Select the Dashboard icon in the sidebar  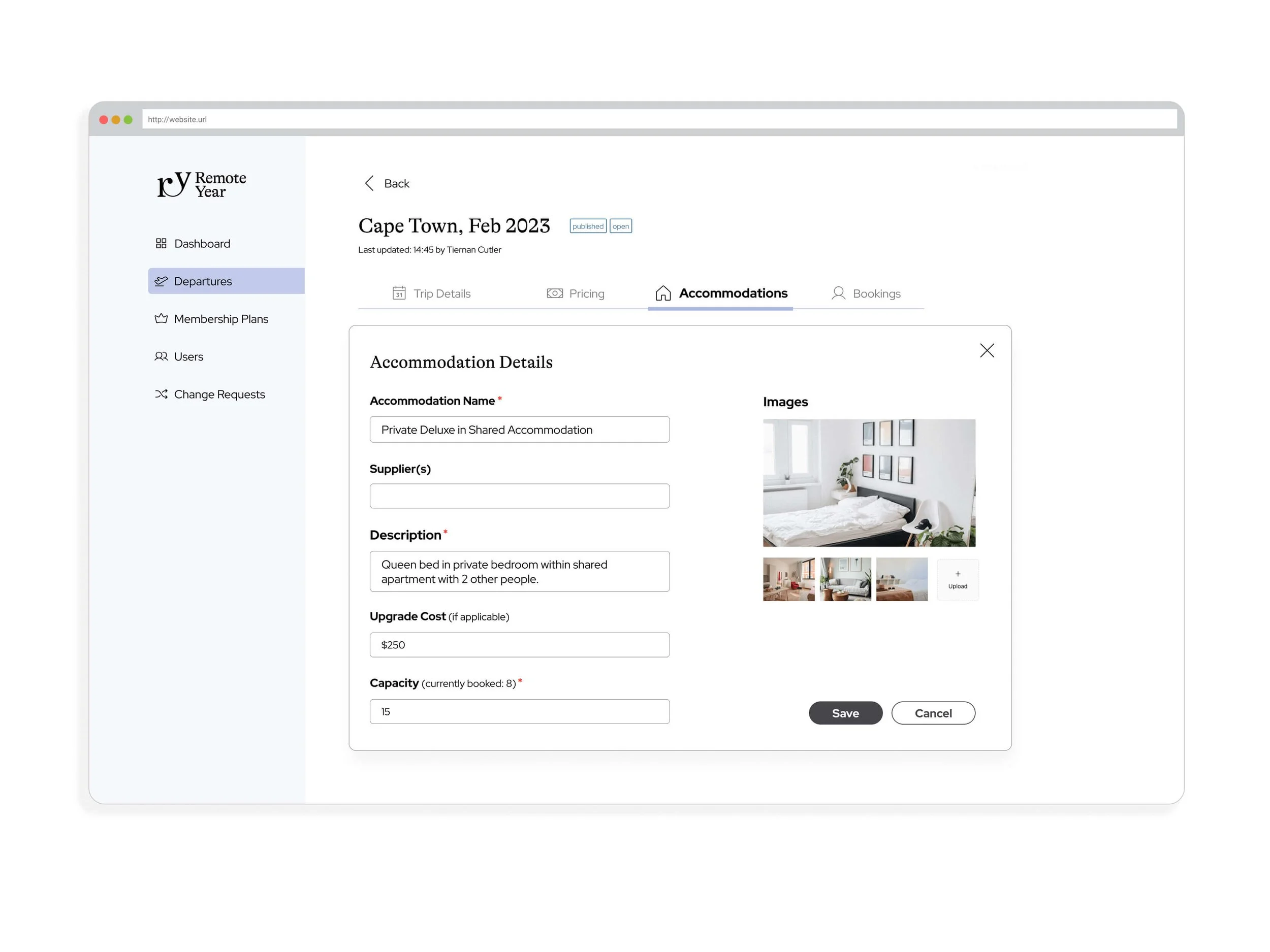tap(162, 243)
